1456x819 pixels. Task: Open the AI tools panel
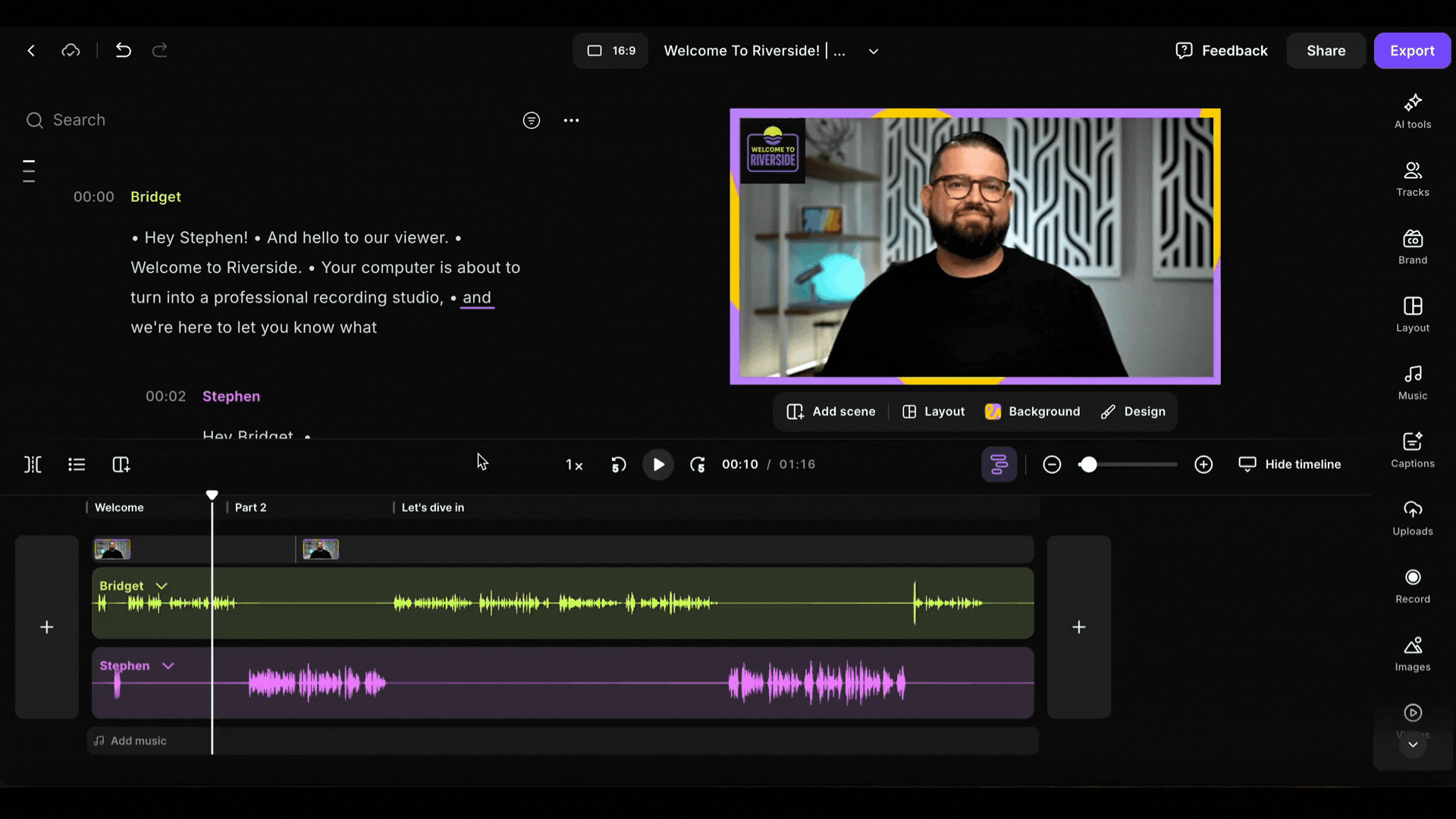1412,111
